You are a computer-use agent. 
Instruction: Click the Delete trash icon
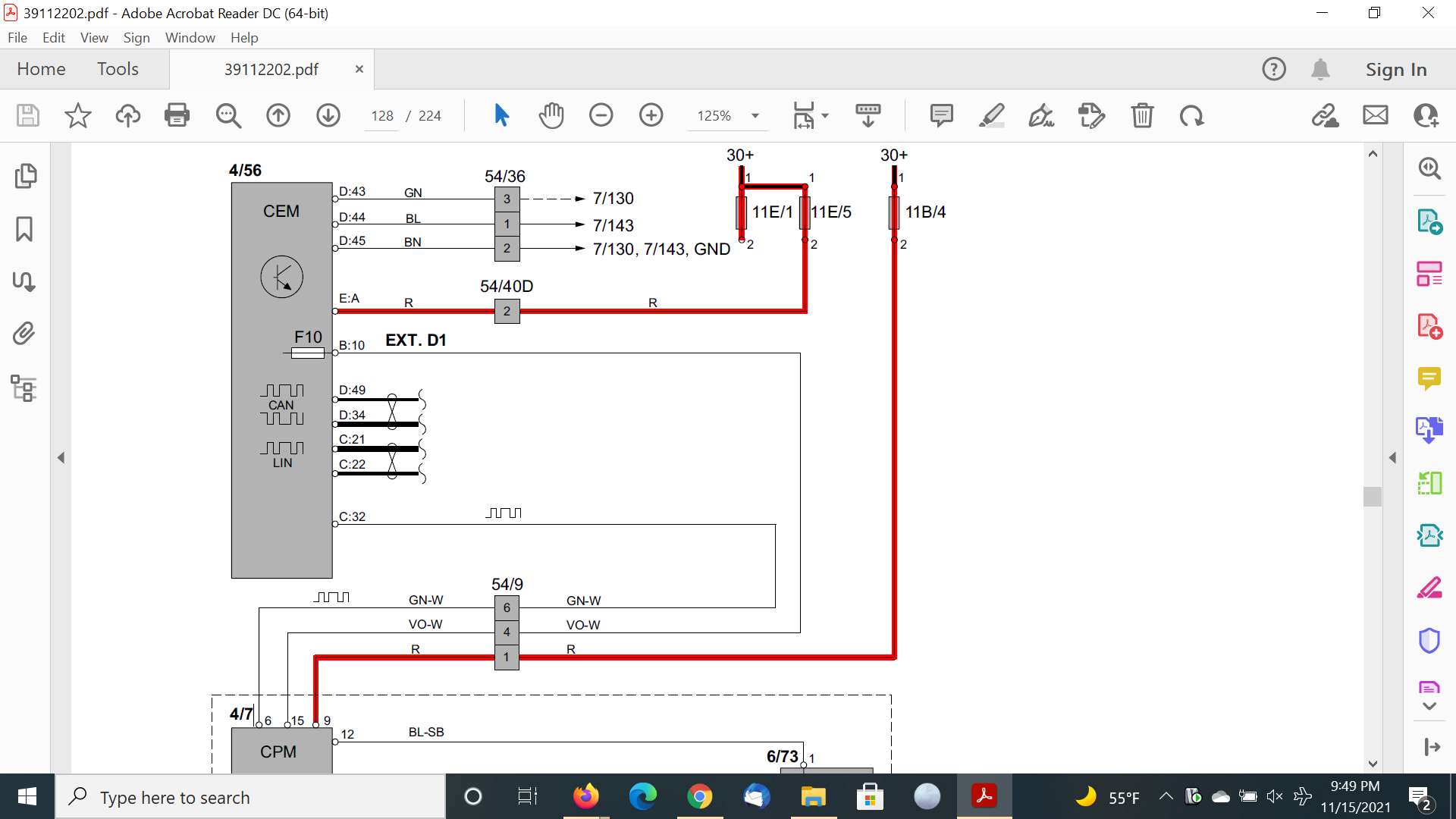click(x=1142, y=115)
